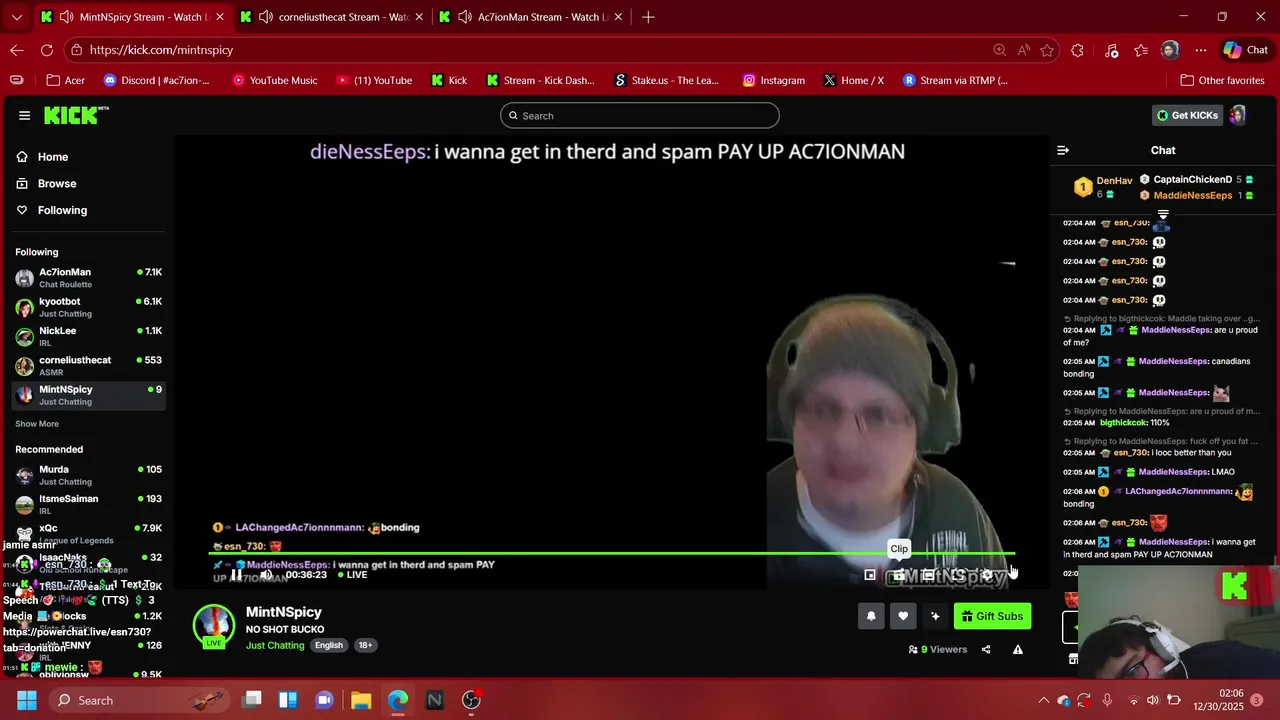Screen dimensions: 1280x720
Task: Open File Explorer from taskbar
Action: click(361, 700)
